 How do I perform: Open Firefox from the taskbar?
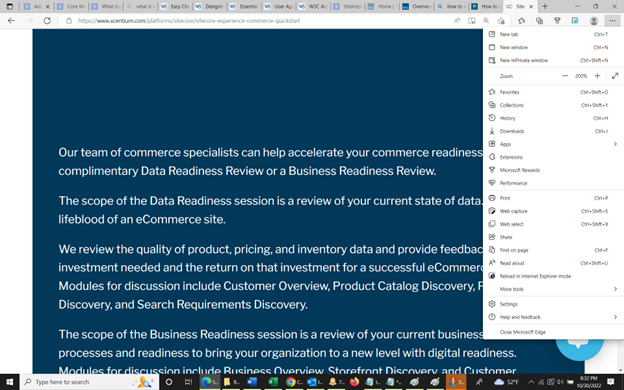coord(354,382)
